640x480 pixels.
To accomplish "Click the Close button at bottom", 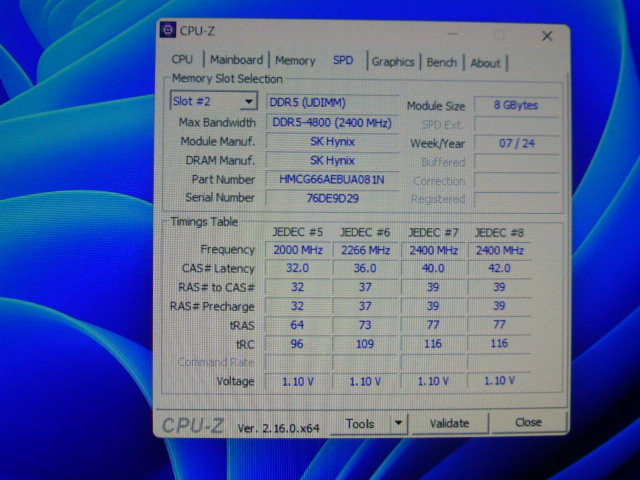I will (x=528, y=423).
